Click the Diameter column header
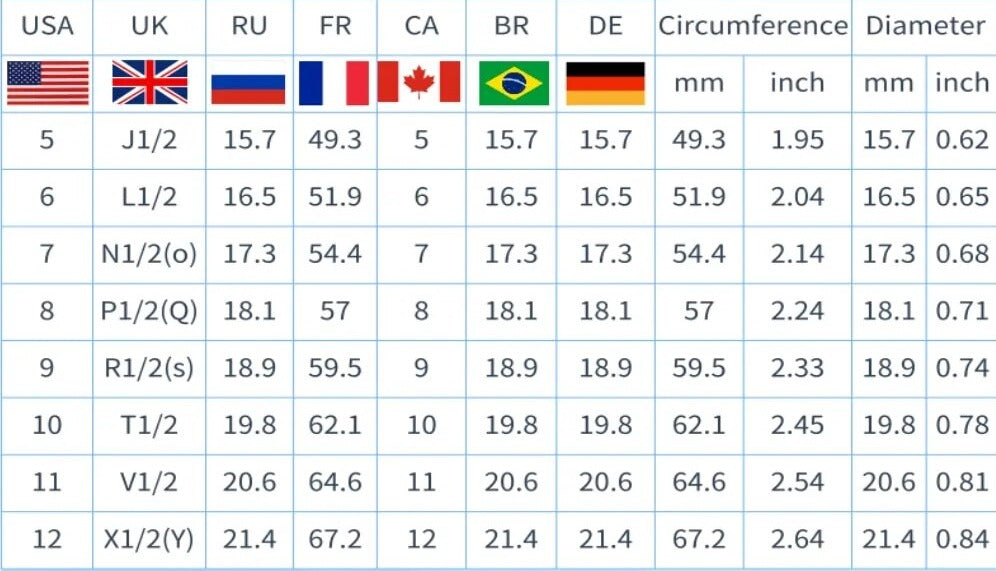 (925, 26)
